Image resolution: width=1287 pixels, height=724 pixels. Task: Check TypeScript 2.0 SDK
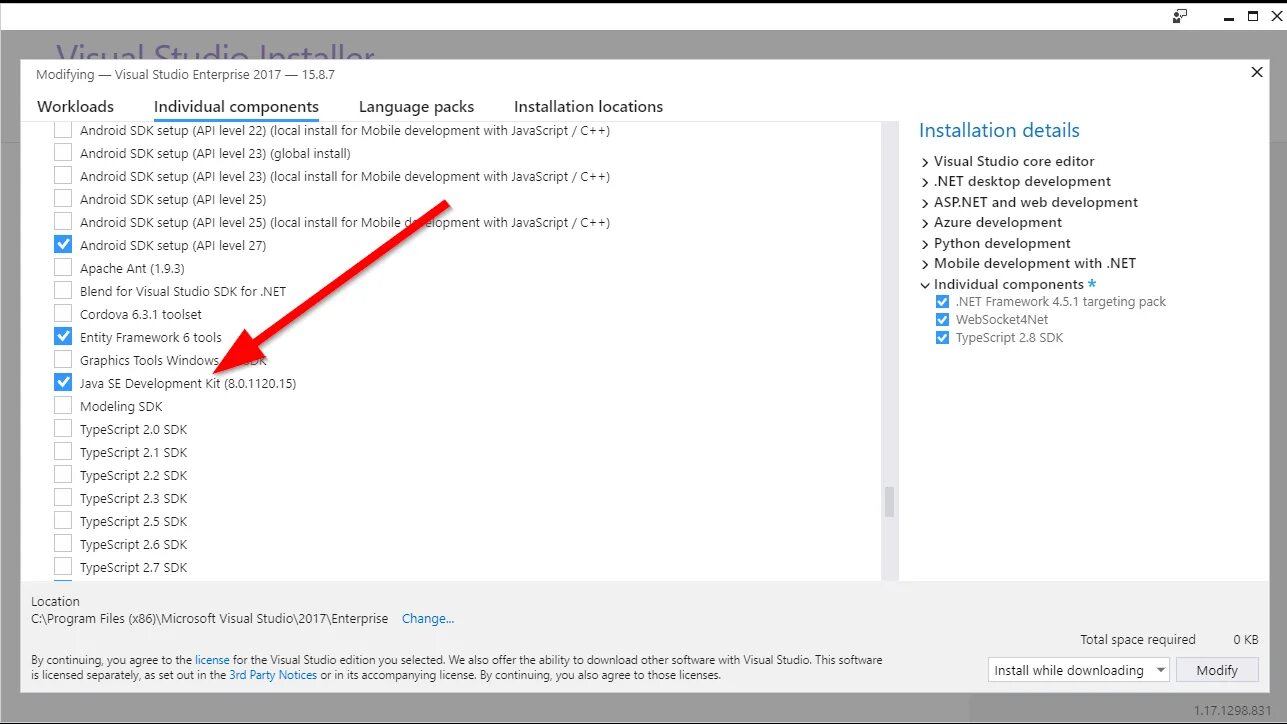(63, 429)
